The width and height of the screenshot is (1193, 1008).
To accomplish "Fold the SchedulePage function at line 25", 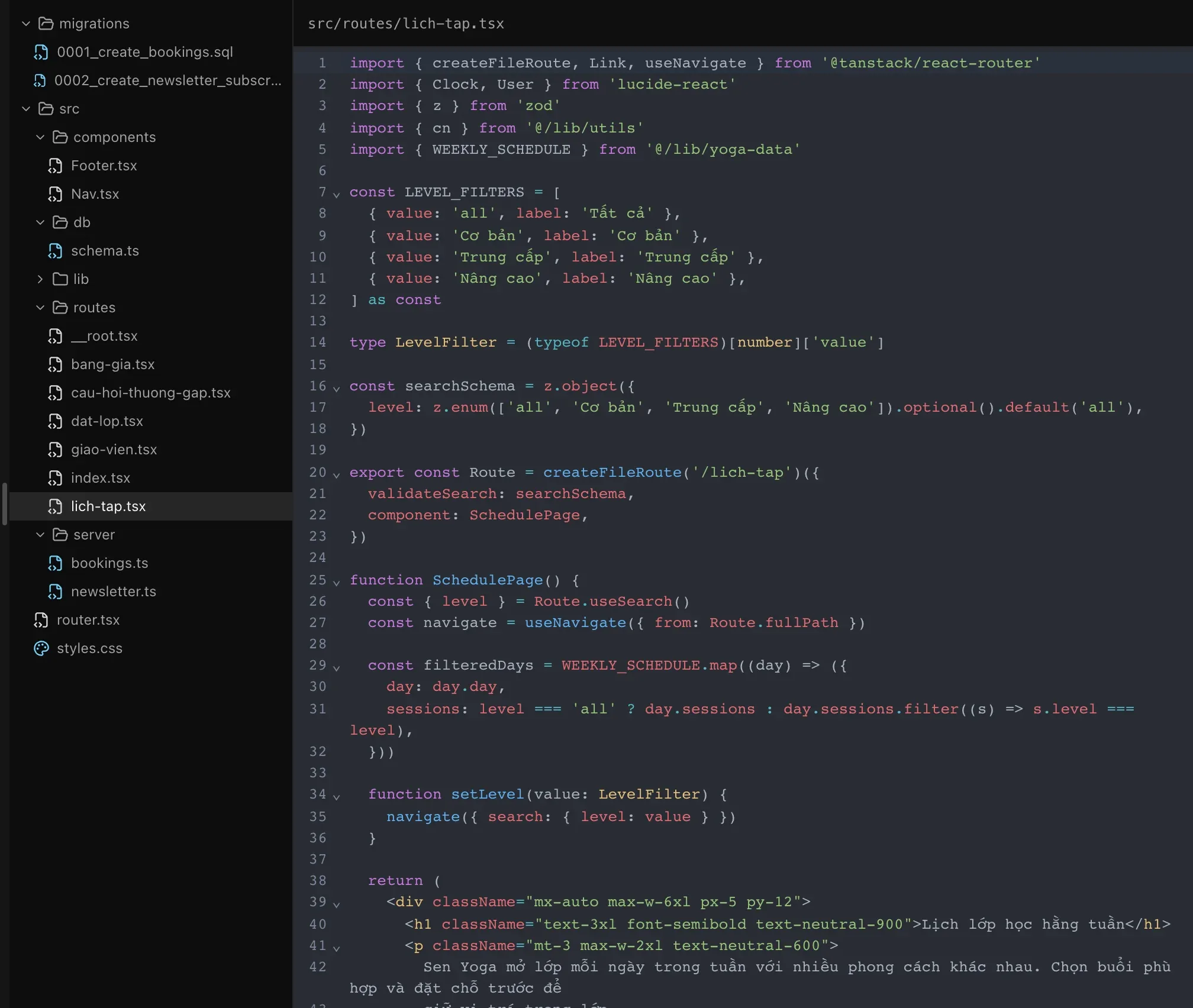I will pyautogui.click(x=336, y=582).
